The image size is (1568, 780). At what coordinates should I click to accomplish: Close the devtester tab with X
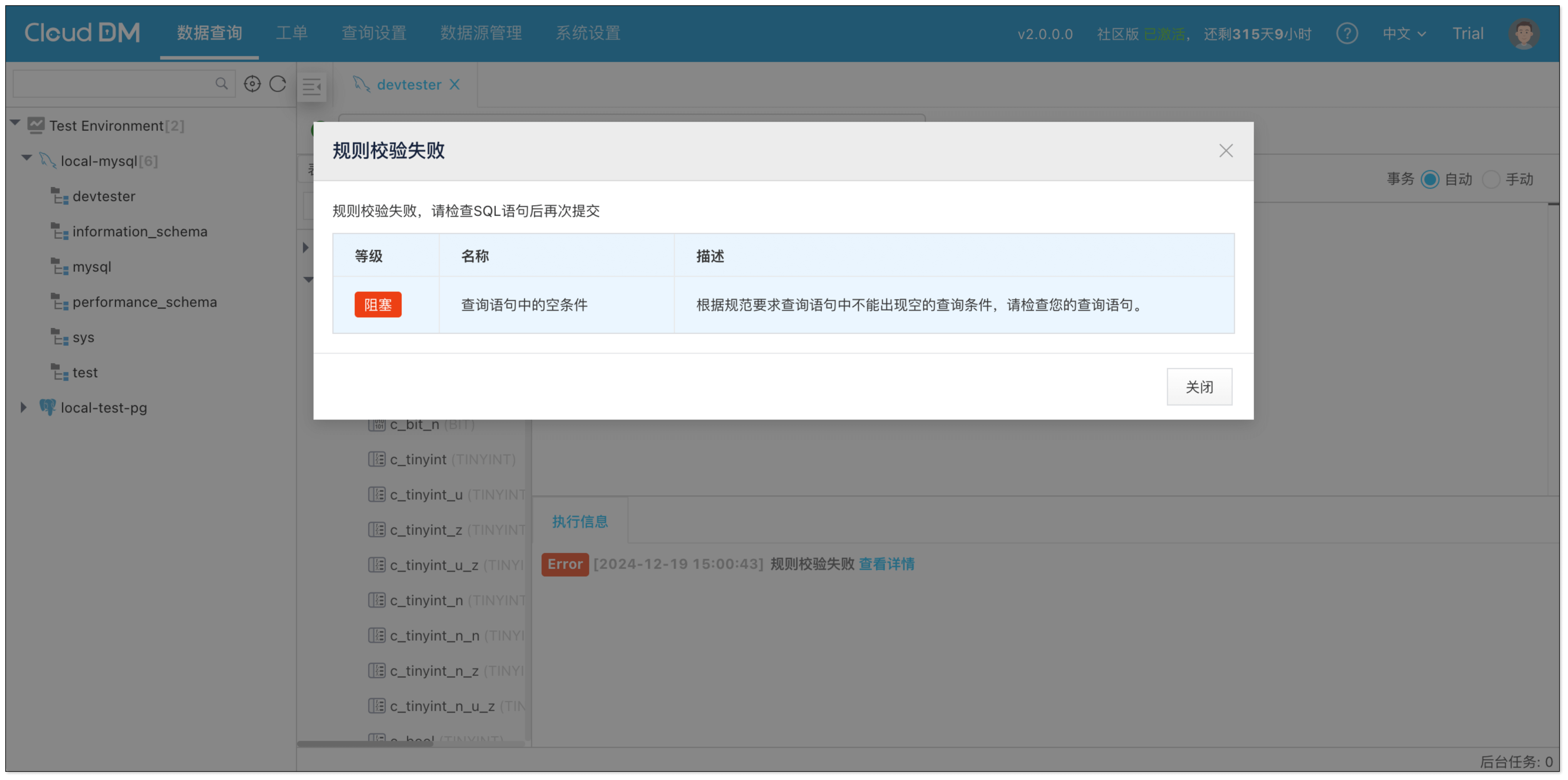tap(454, 85)
